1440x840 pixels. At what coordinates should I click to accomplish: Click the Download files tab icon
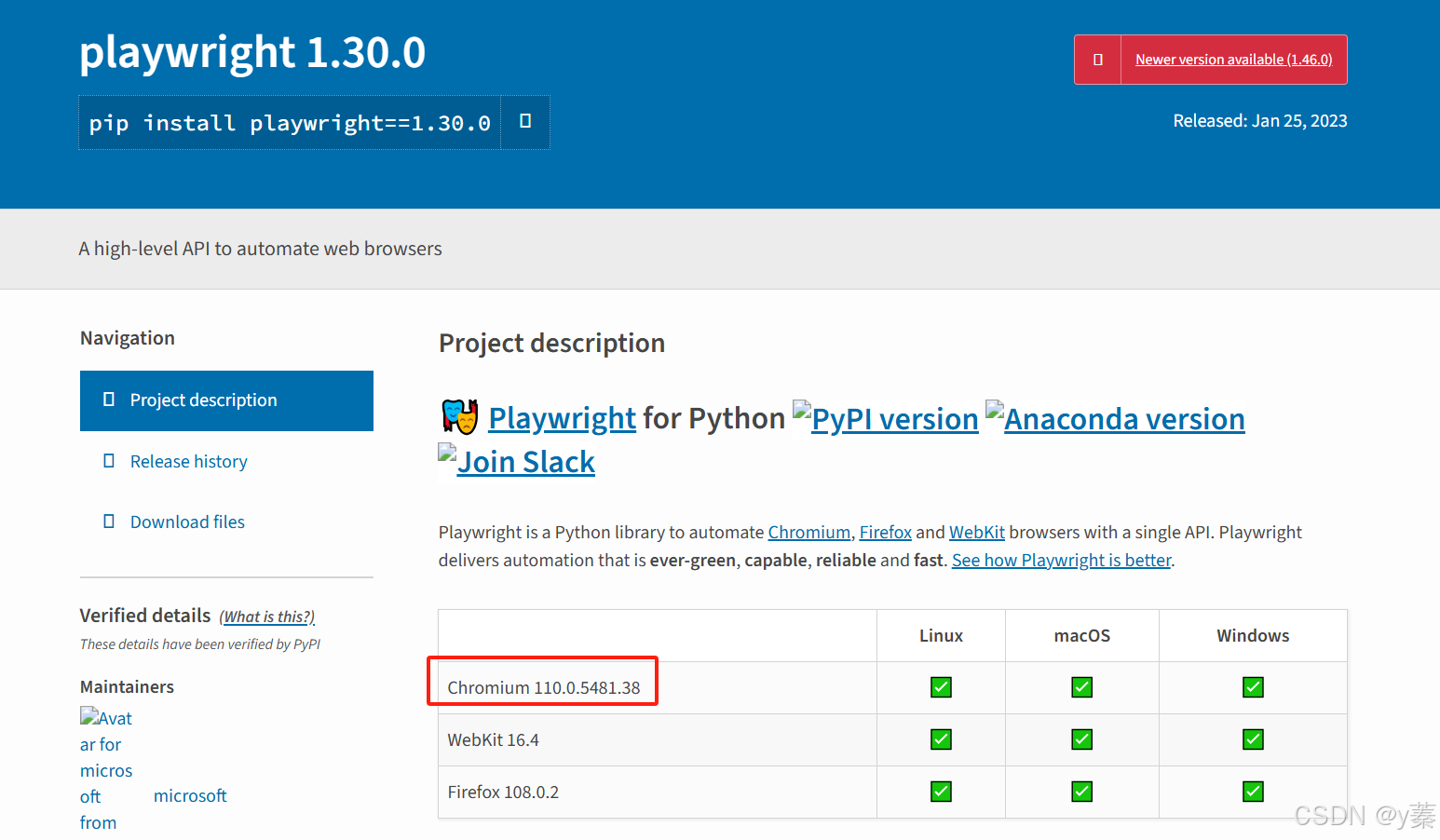109,522
